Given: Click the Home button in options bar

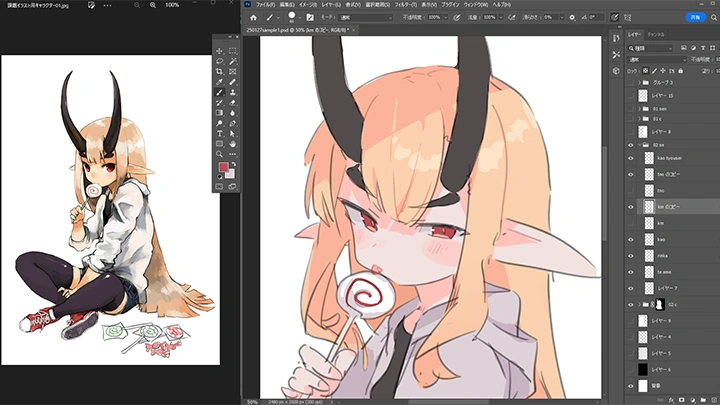Looking at the screenshot, I should click(x=254, y=17).
